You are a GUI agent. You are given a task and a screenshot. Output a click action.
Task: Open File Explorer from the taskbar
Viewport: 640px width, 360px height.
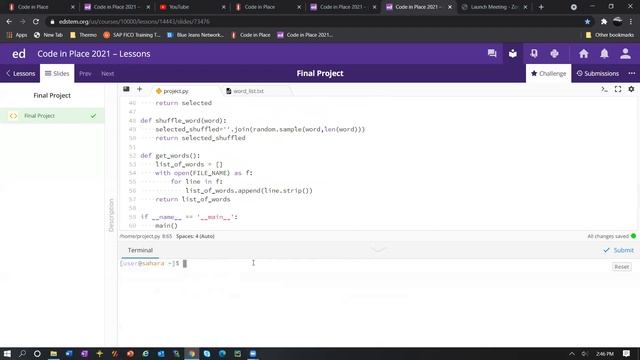53,353
